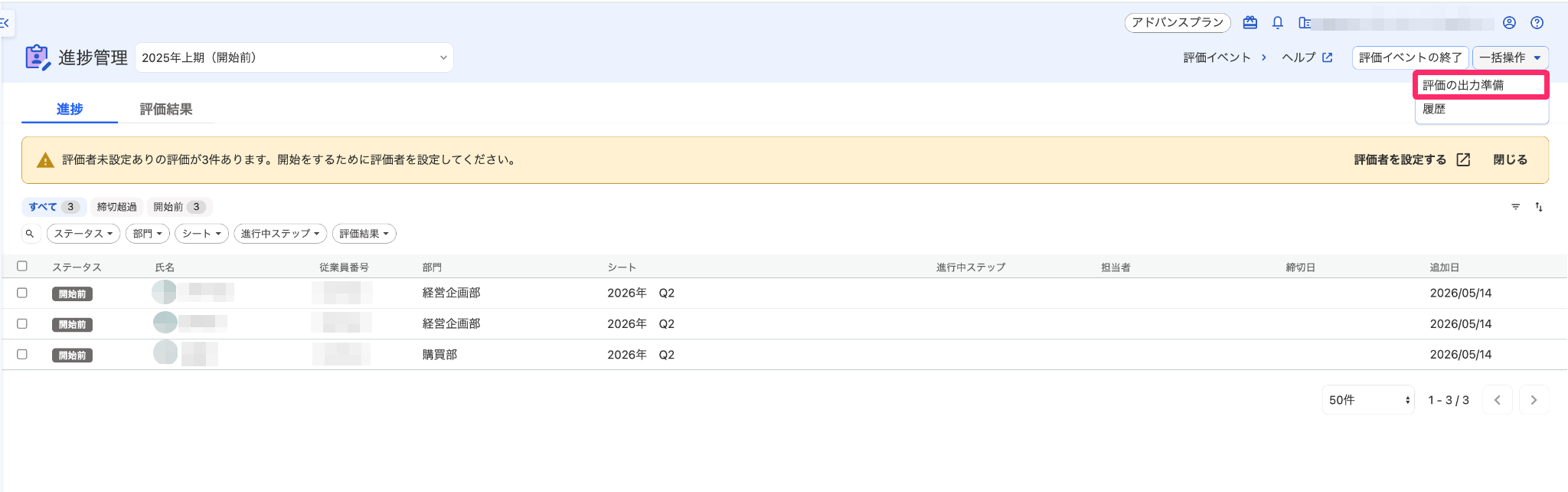Open the user account icon
The image size is (1568, 492).
point(1509,23)
